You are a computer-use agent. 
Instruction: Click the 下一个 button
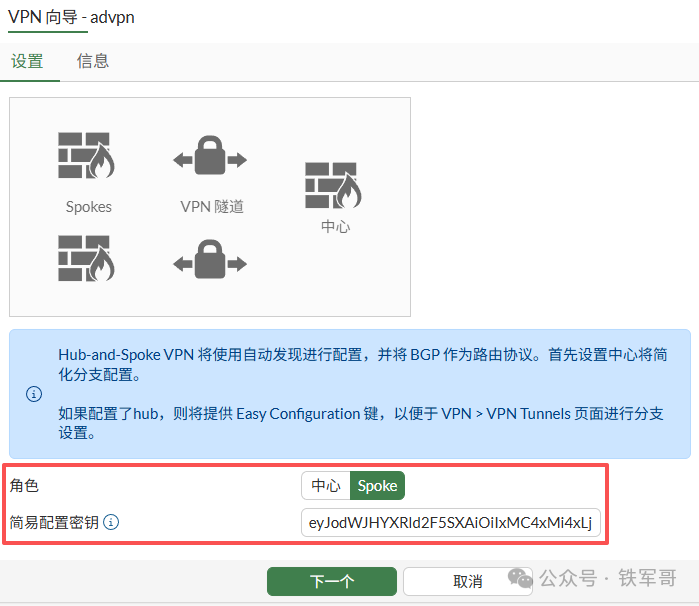tap(332, 581)
